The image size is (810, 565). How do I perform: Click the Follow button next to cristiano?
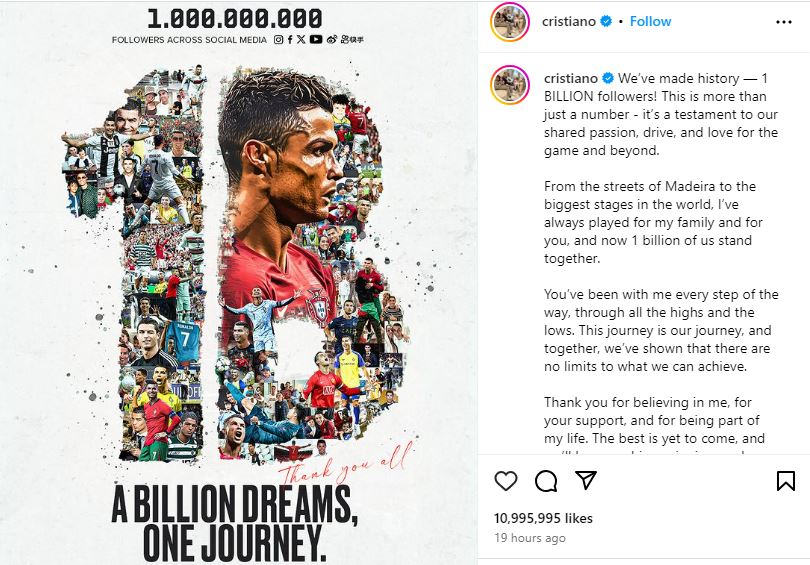(x=650, y=21)
